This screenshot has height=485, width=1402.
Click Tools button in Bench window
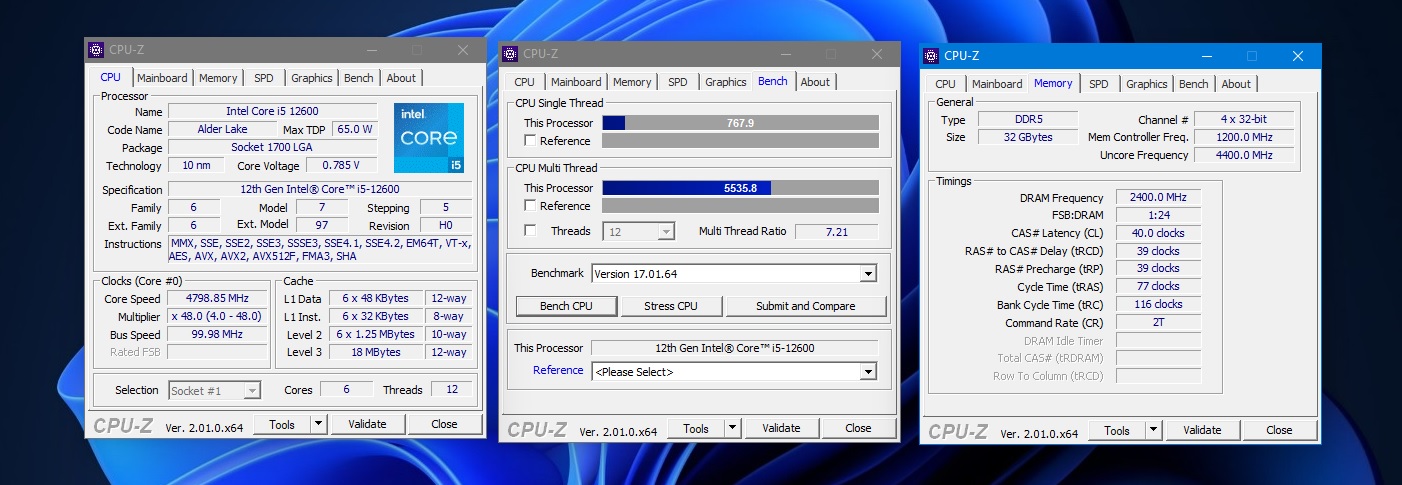696,428
